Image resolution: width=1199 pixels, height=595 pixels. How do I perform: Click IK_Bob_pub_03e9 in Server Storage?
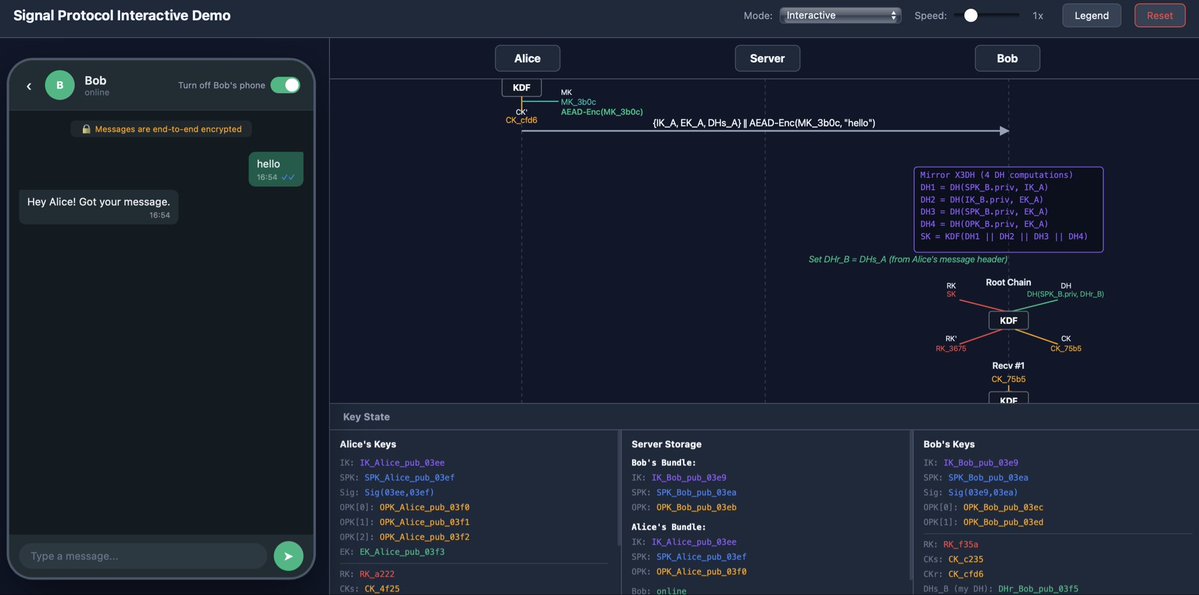tap(689, 477)
